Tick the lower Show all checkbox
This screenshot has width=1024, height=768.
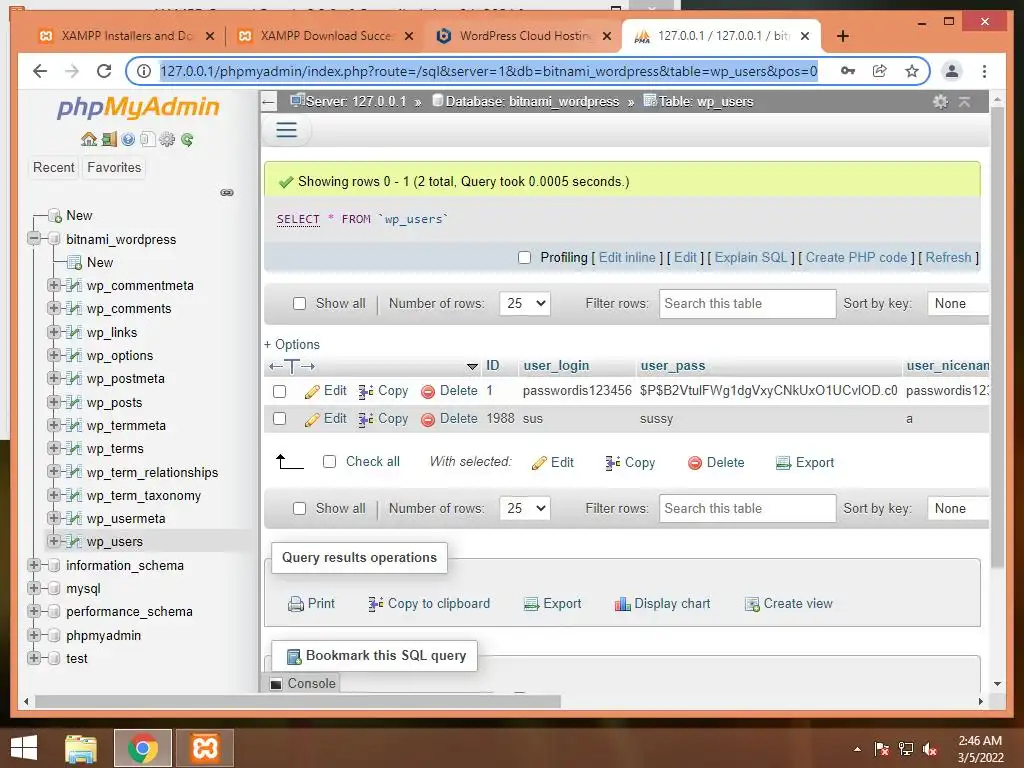tap(299, 509)
